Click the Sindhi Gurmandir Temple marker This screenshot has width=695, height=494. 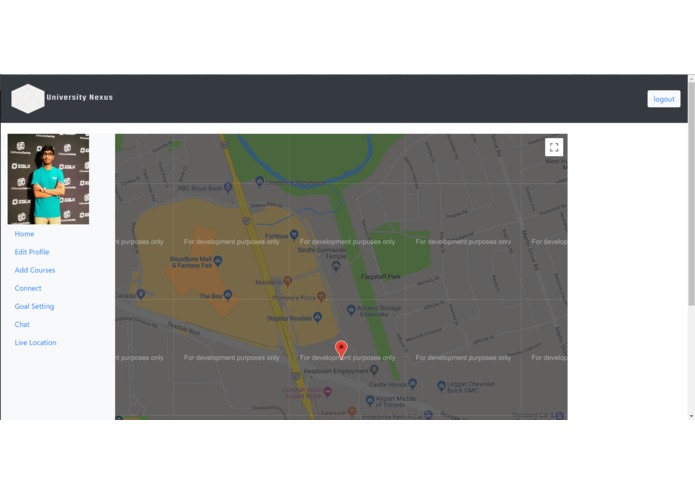[336, 266]
